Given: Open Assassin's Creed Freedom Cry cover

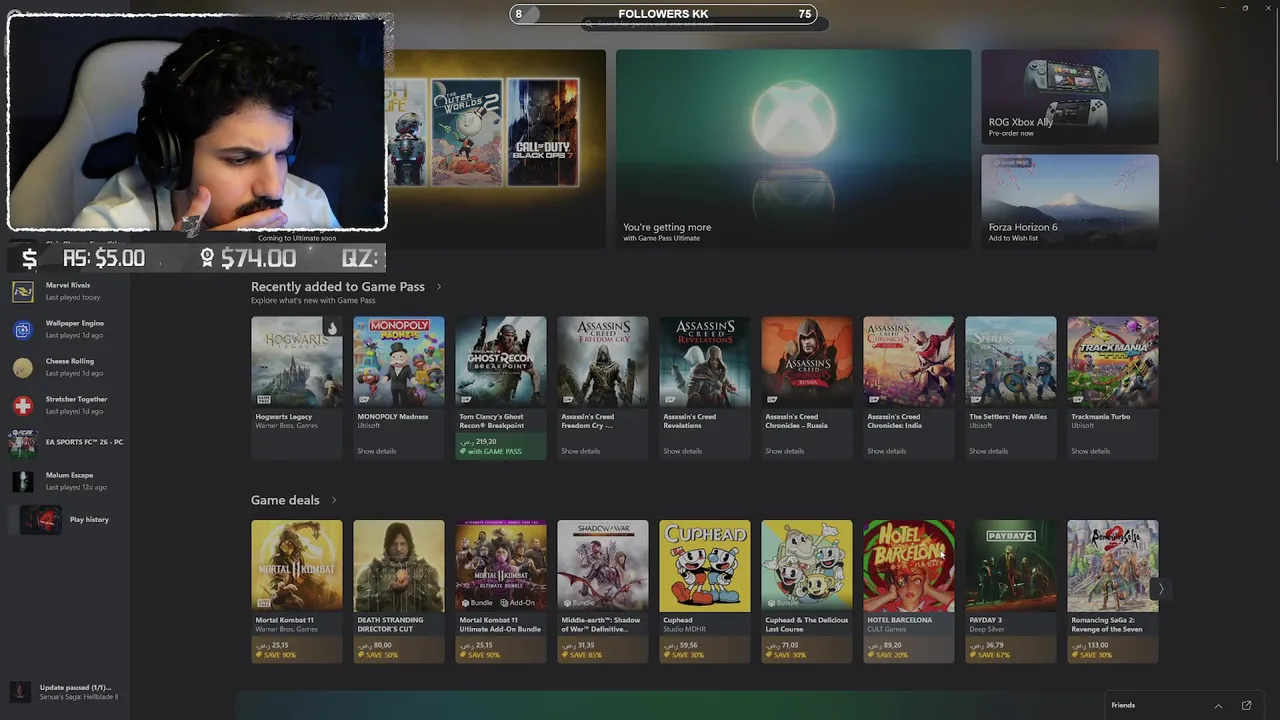Looking at the screenshot, I should pos(603,362).
